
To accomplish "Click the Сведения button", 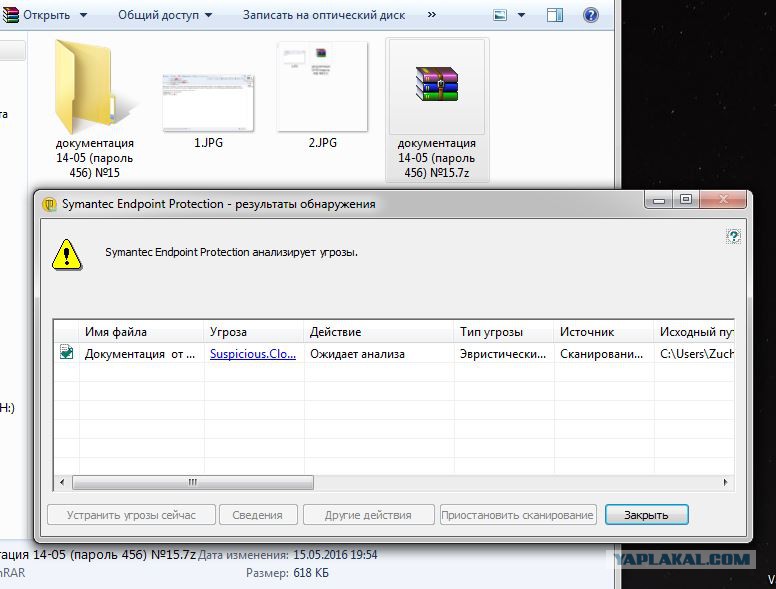I will [258, 515].
